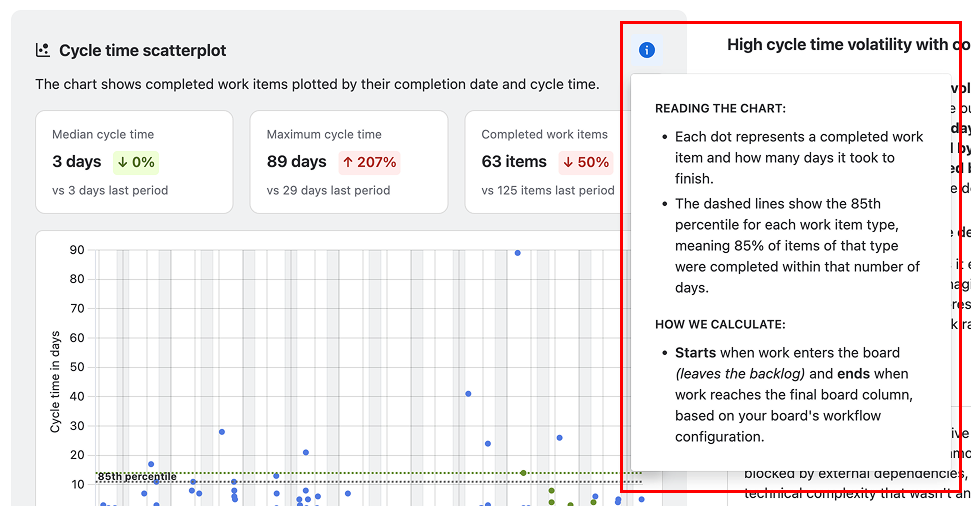This screenshot has height=506, width=971.
Task: Select the blue dot at 17 days
Action: (151, 464)
